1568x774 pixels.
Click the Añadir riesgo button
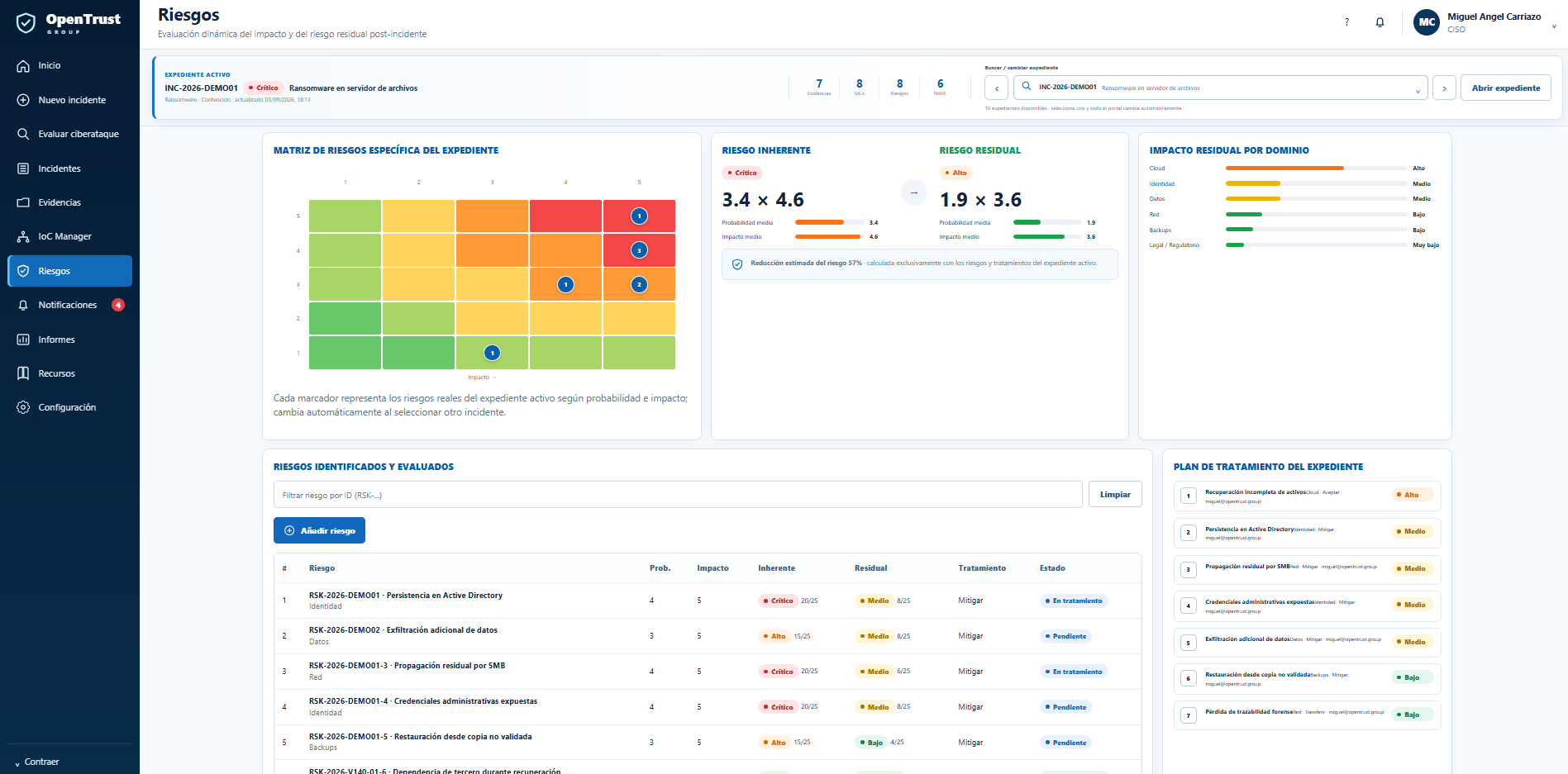[x=319, y=530]
